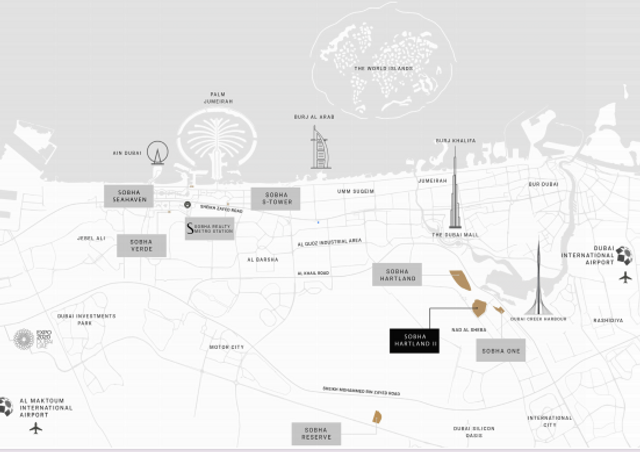The image size is (640, 452).
Task: Select The Dubai Mall label
Action: coord(455,235)
